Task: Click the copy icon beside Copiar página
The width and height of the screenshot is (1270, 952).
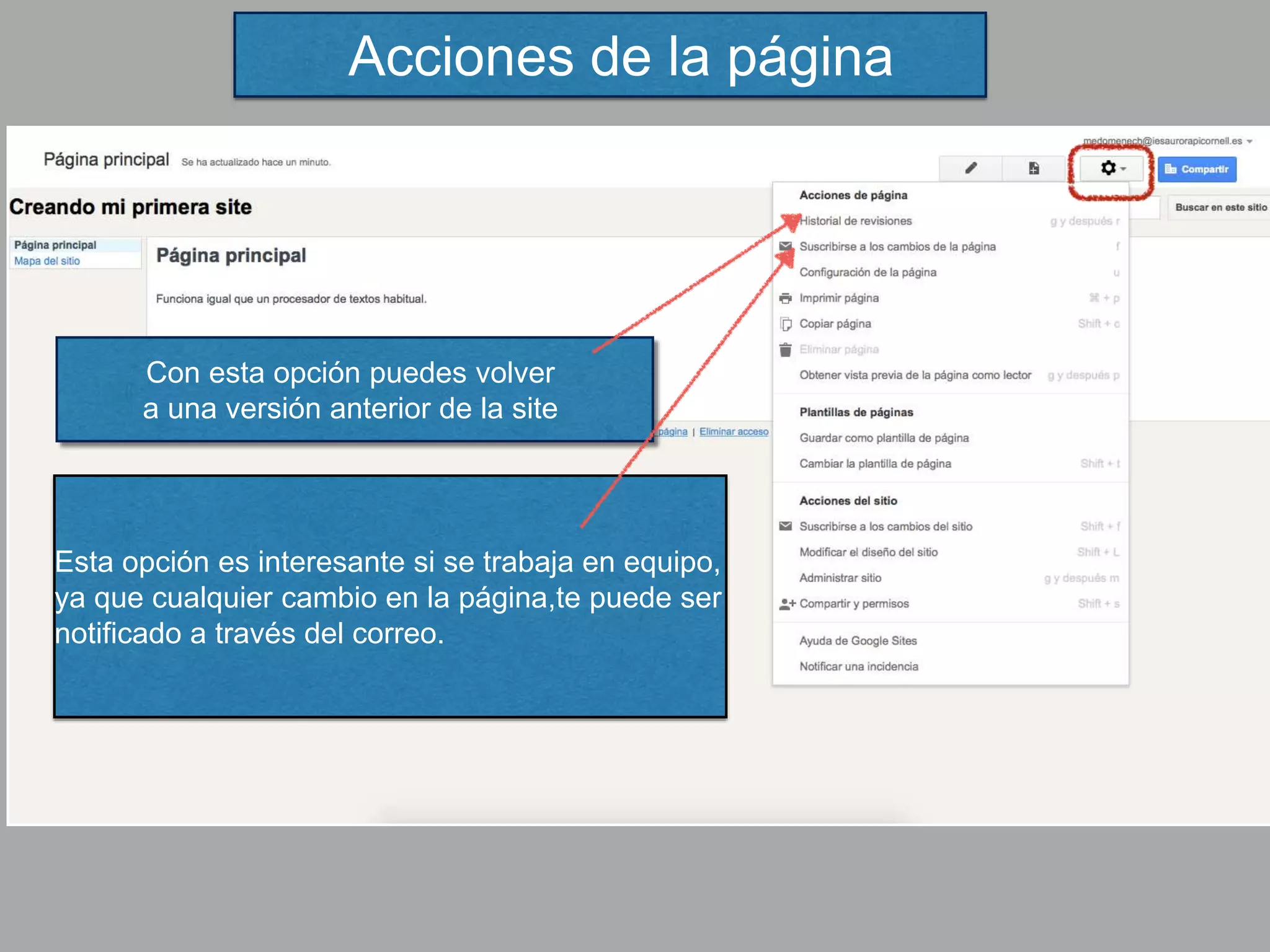Action: pos(786,324)
